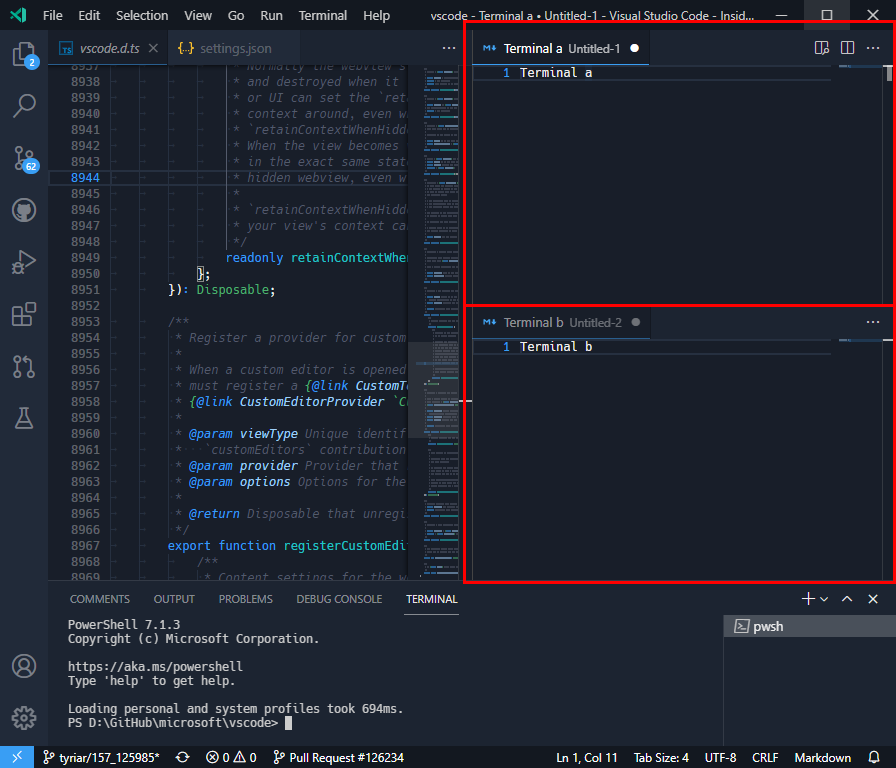Image resolution: width=896 pixels, height=768 pixels.
Task: Click the Split Editor Right icon
Action: click(x=847, y=48)
